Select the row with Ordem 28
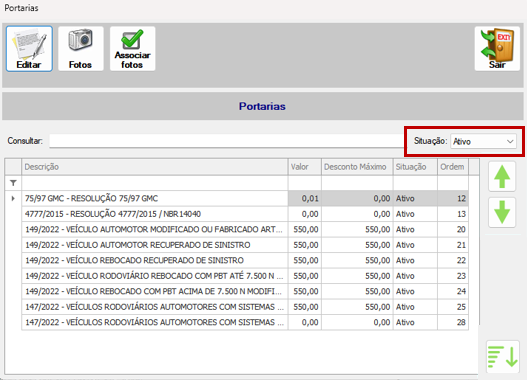 click(x=245, y=322)
